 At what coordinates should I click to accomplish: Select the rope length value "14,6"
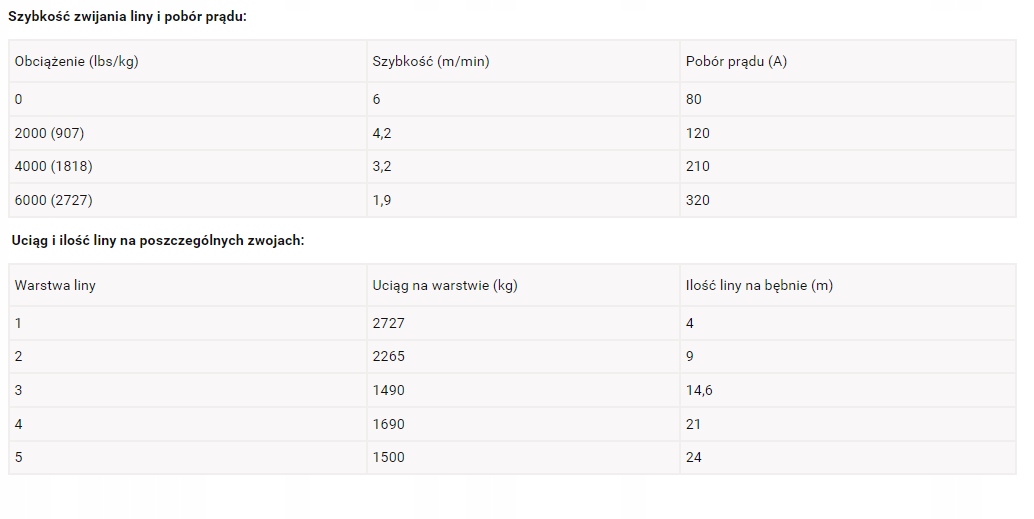click(x=699, y=390)
